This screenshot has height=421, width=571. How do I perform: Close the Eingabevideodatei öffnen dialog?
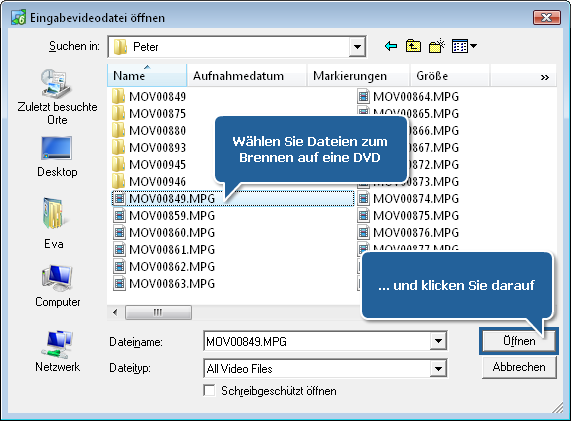click(547, 17)
